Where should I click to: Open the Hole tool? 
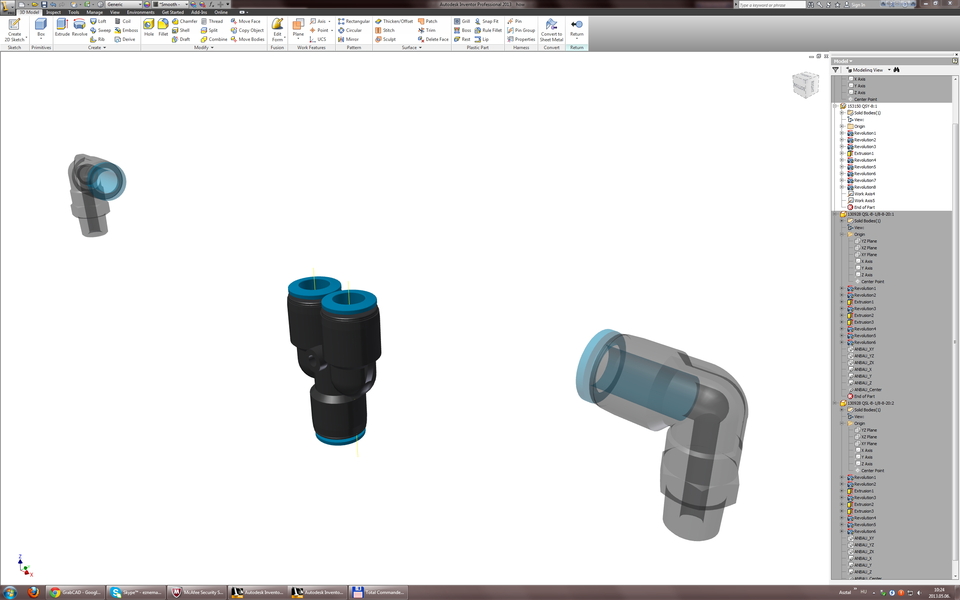pyautogui.click(x=147, y=29)
